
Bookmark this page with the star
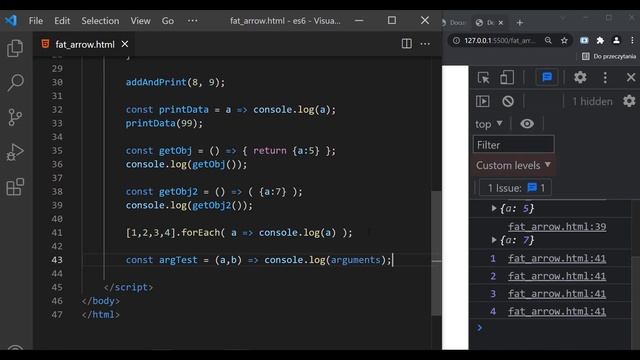pos(564,40)
